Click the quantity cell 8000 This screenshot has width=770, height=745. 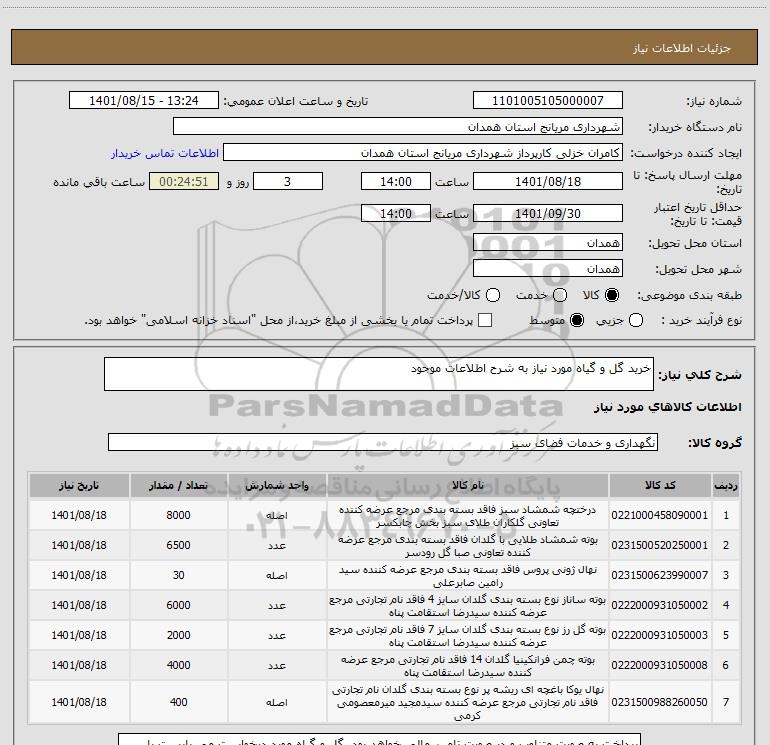[x=178, y=515]
